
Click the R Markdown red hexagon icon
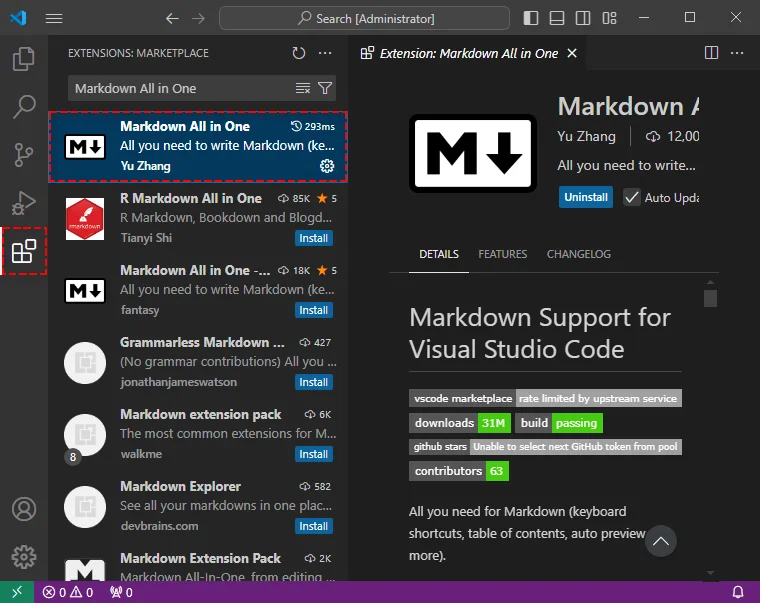pos(85,219)
